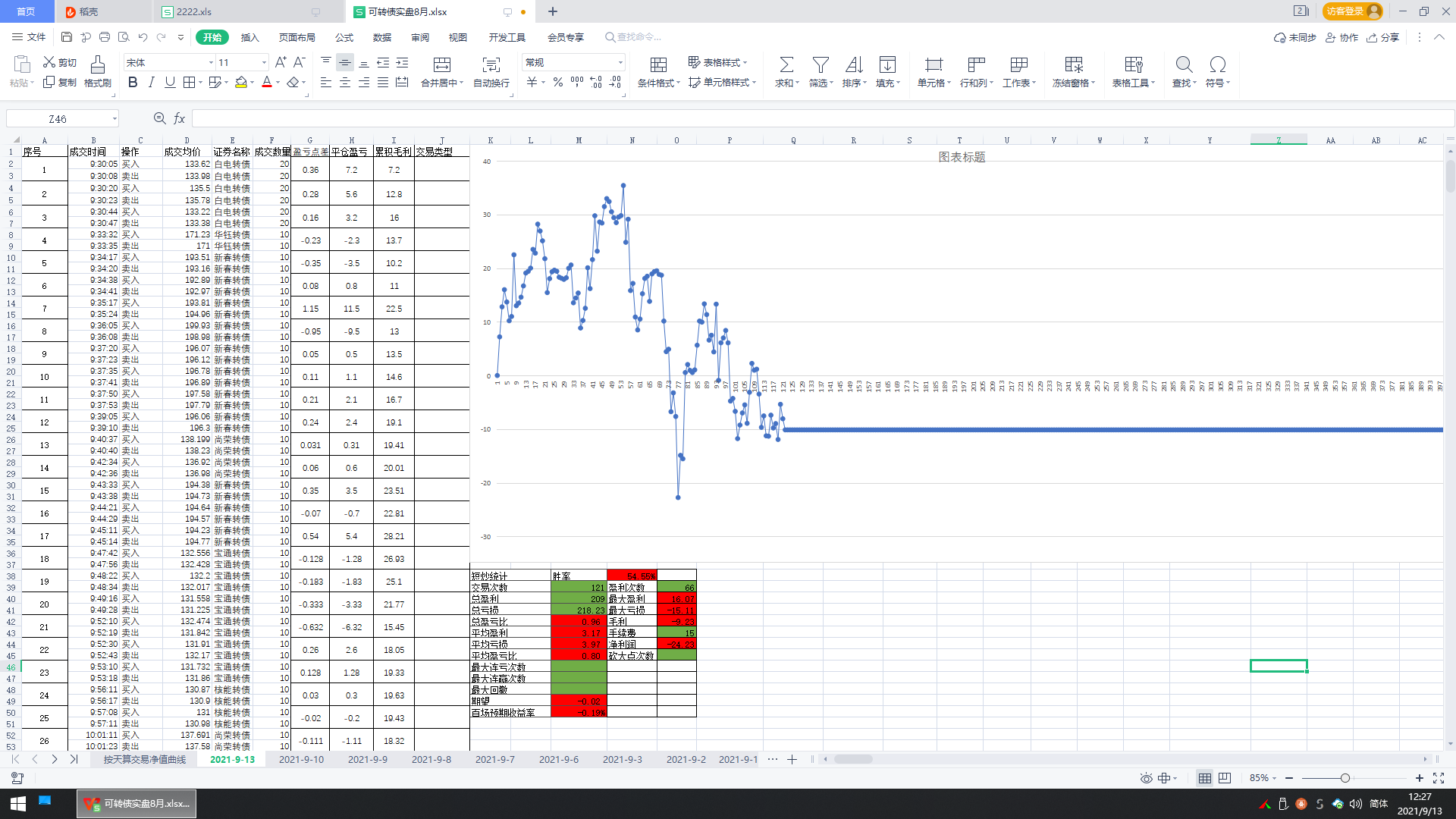
Task: Click the eraser clear-format icon
Action: pyautogui.click(x=293, y=82)
